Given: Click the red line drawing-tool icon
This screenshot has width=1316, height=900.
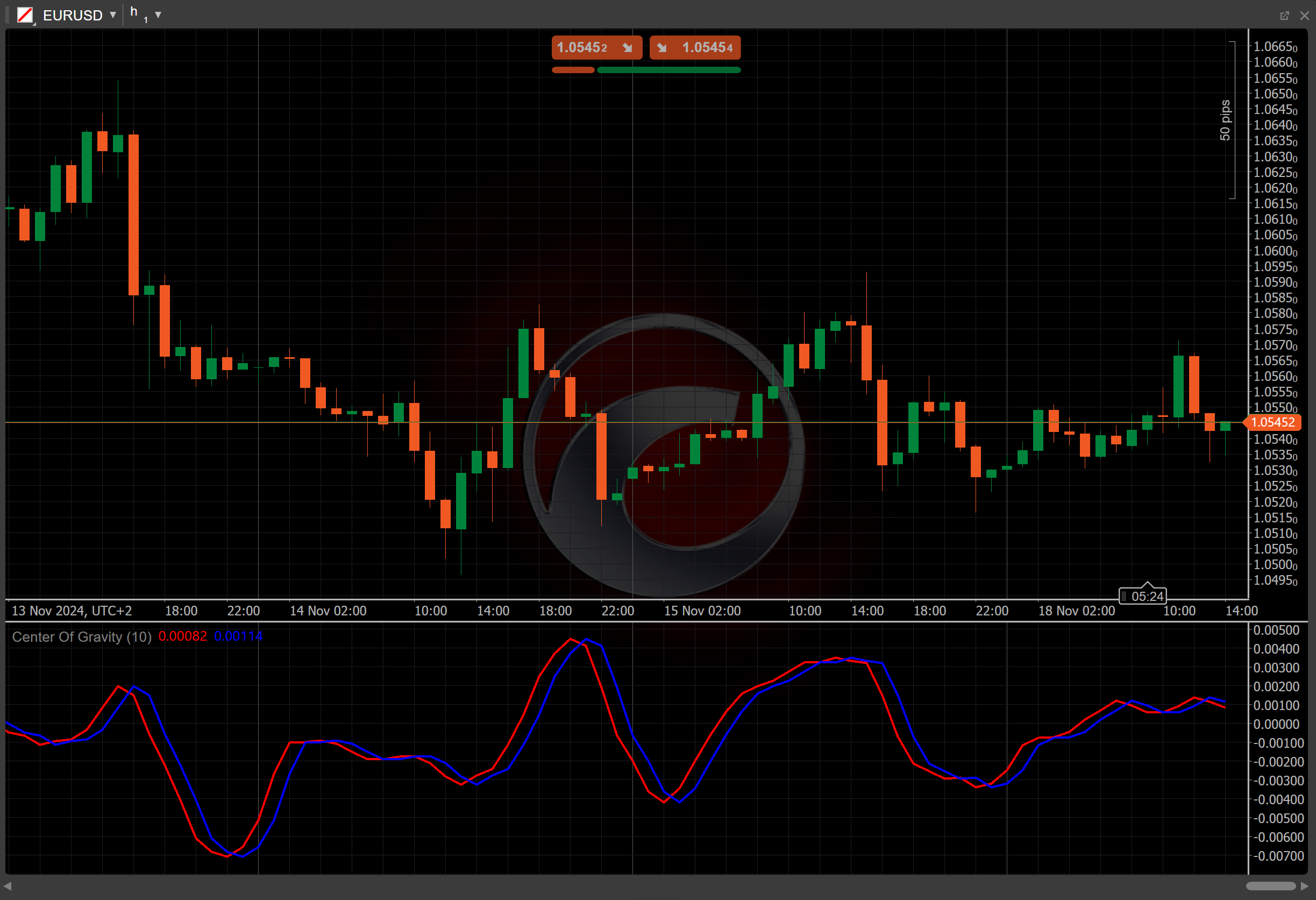Looking at the screenshot, I should click(x=24, y=15).
